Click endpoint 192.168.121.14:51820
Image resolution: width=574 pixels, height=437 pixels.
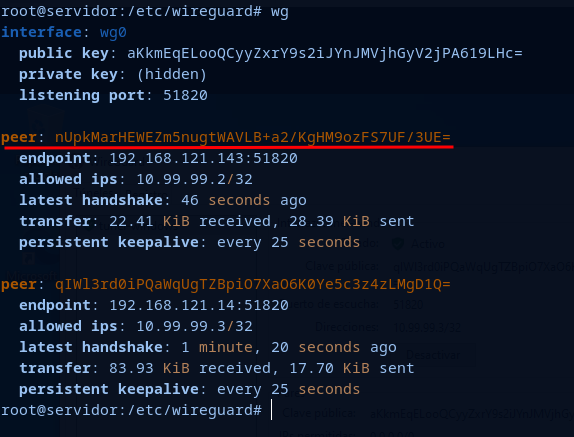[199, 305]
